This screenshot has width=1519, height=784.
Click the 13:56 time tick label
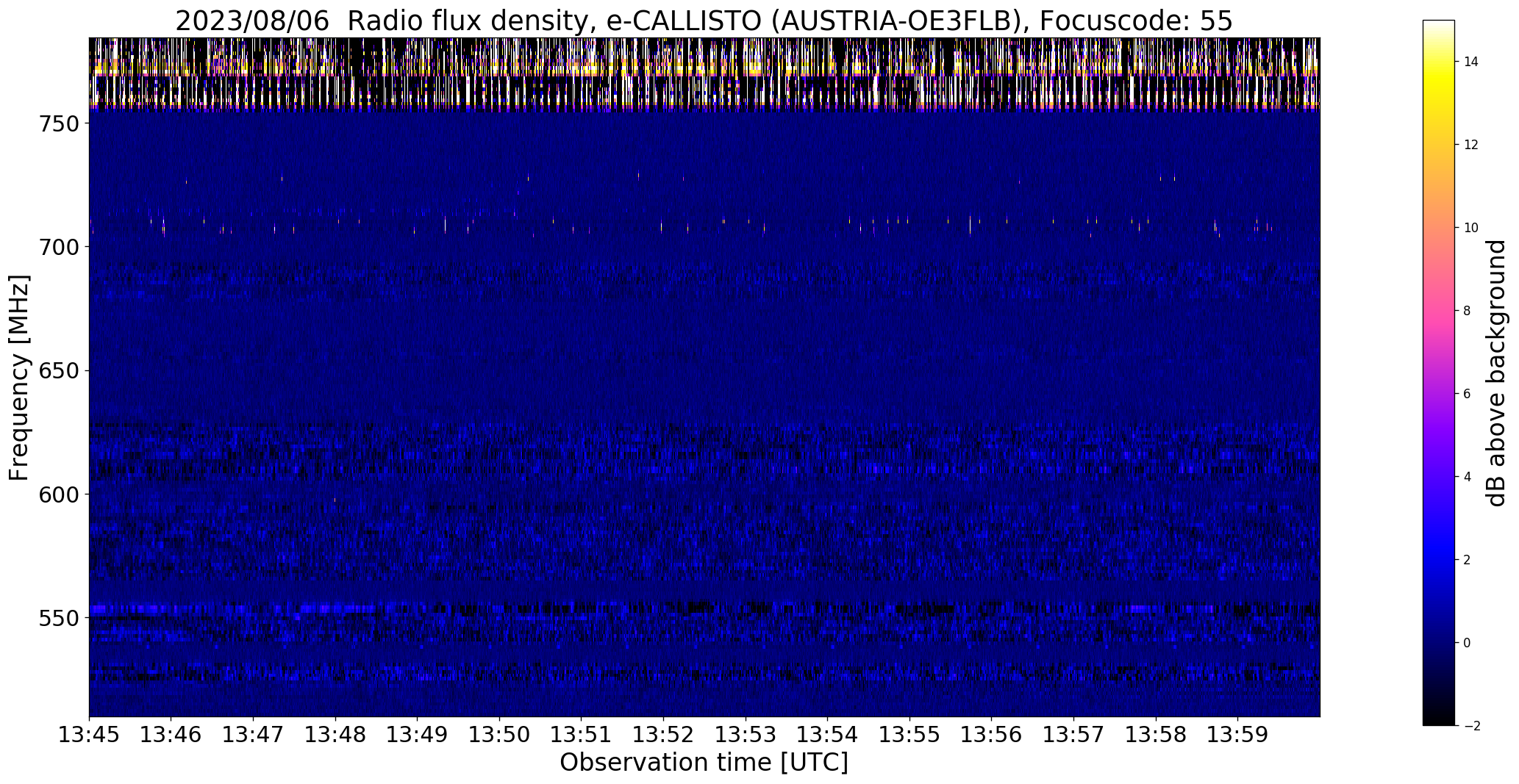click(992, 735)
